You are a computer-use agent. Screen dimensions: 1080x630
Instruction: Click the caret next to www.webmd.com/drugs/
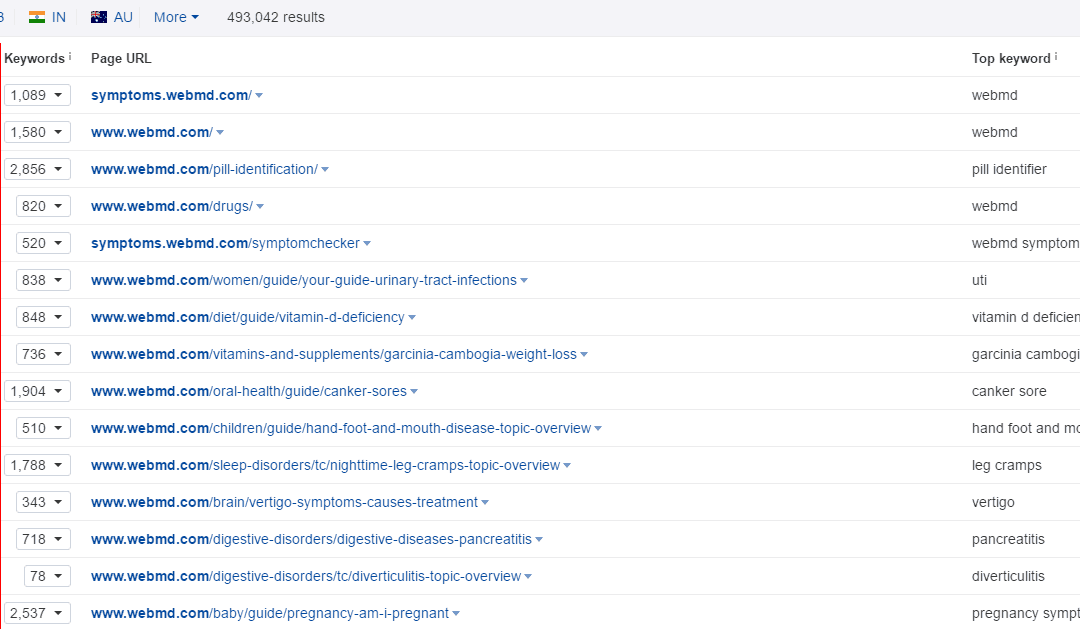[260, 207]
